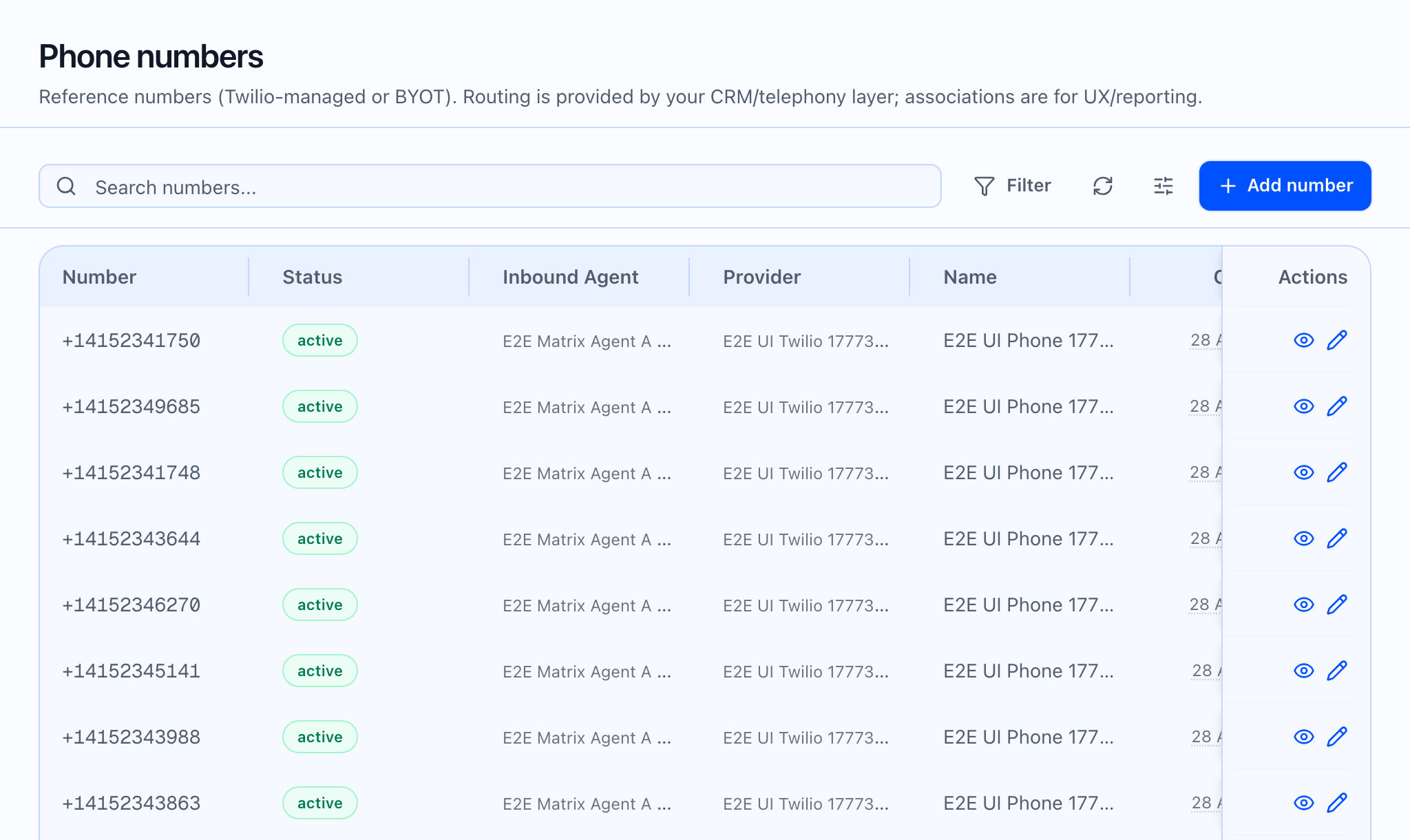View details for +14152345141 using the eye icon
Screen dimensions: 1410x840
(1304, 671)
